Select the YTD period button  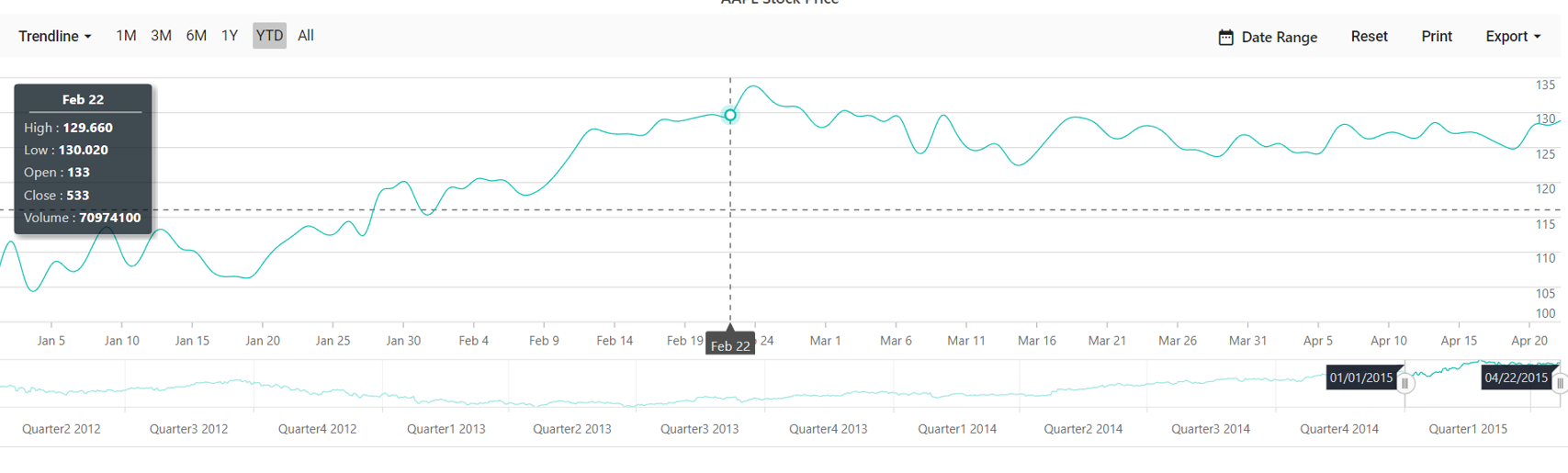pyautogui.click(x=269, y=36)
